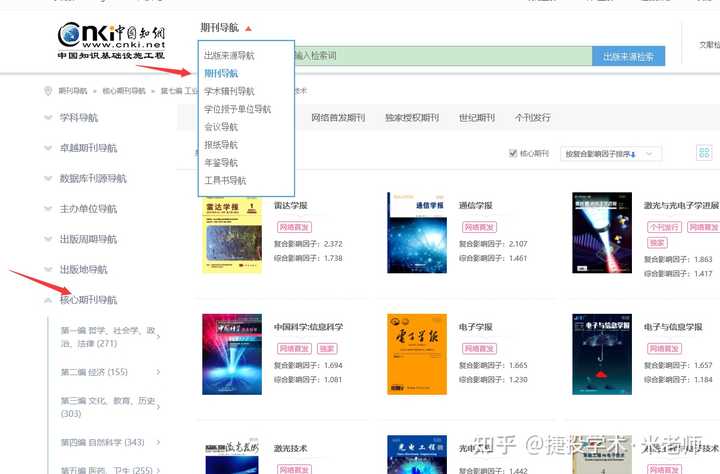Viewport: 720px width, 474px height.
Task: Click 复合影响因子: 1.694 value
Action: (x=308, y=365)
